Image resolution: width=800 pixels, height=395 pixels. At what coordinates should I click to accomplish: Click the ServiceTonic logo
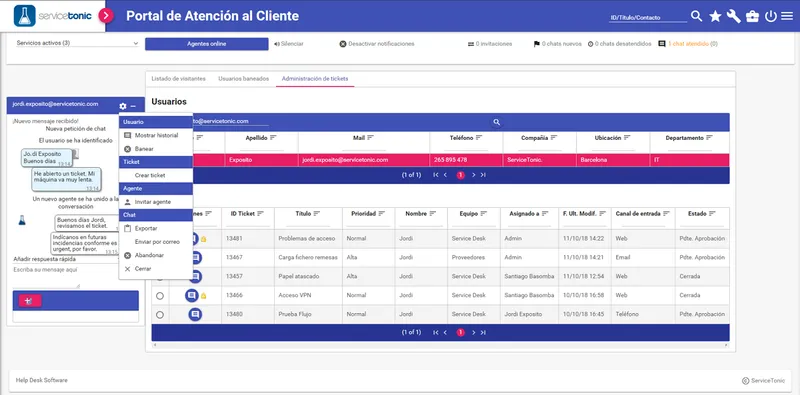[54, 16]
